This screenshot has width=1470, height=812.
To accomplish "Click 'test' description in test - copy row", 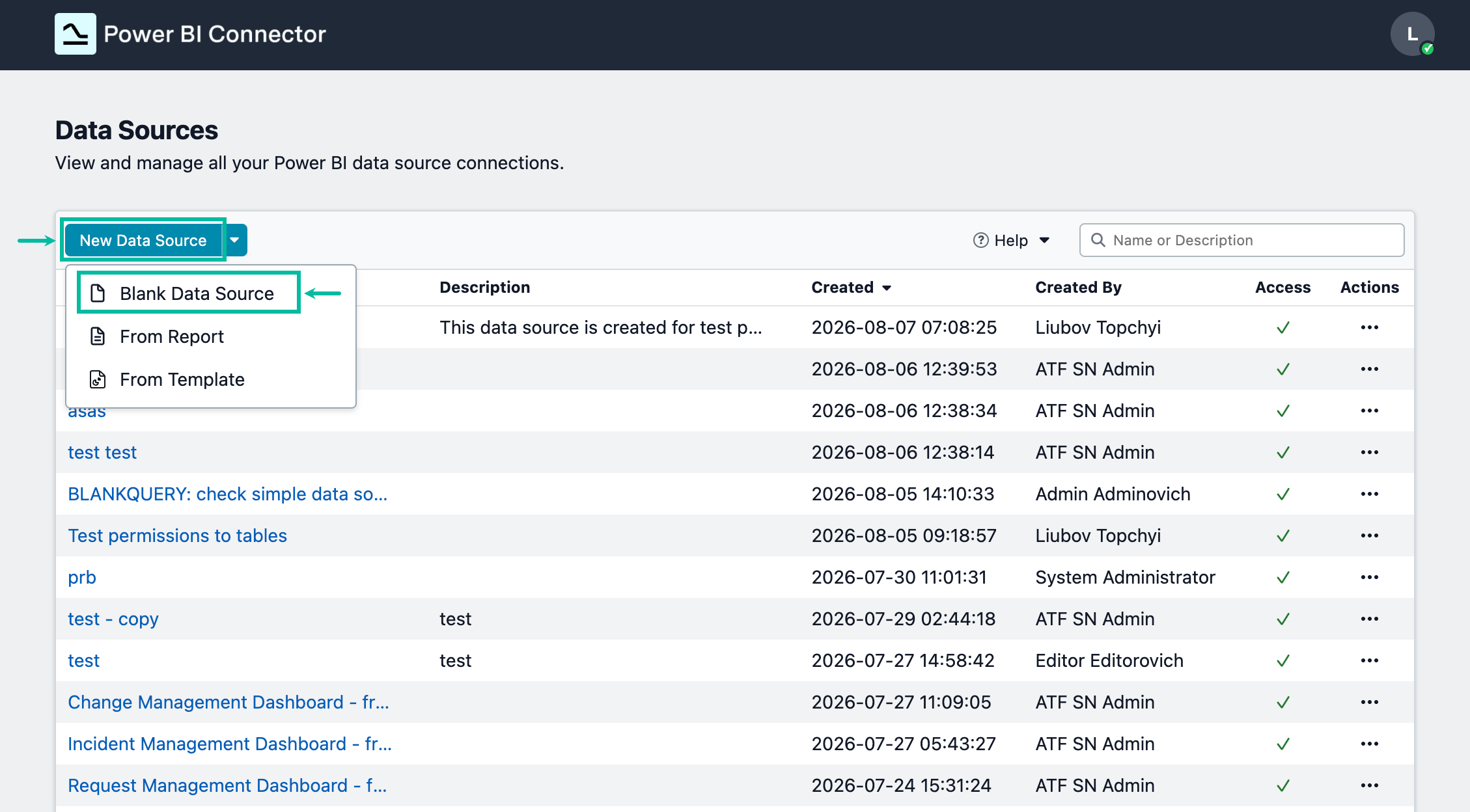I will click(x=455, y=619).
